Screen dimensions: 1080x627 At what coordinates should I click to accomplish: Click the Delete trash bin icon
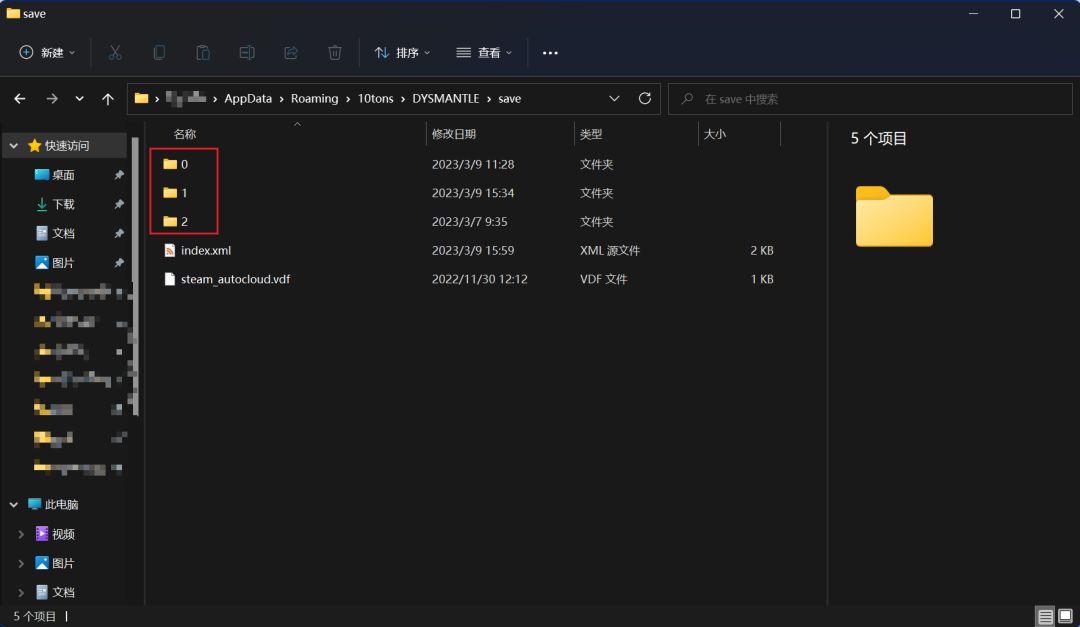[335, 52]
